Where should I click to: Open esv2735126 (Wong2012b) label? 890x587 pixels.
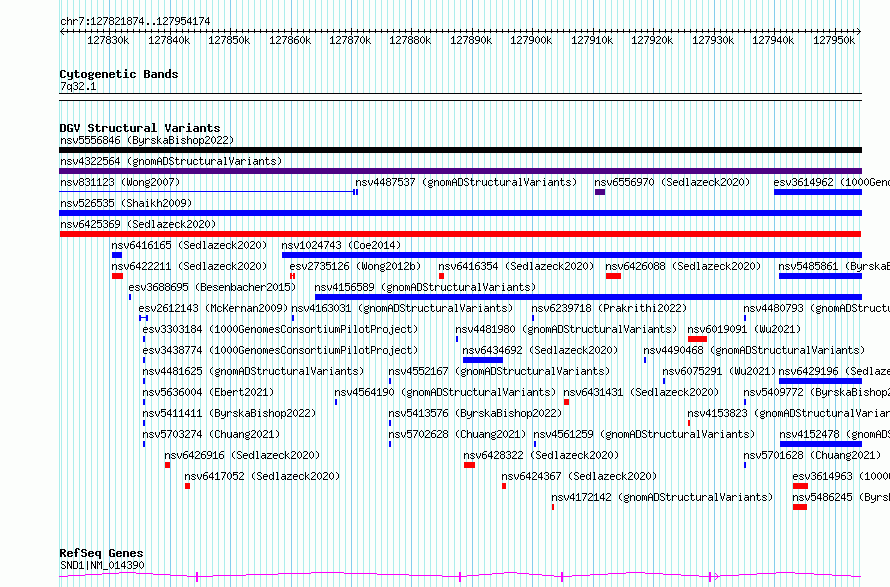click(x=355, y=266)
